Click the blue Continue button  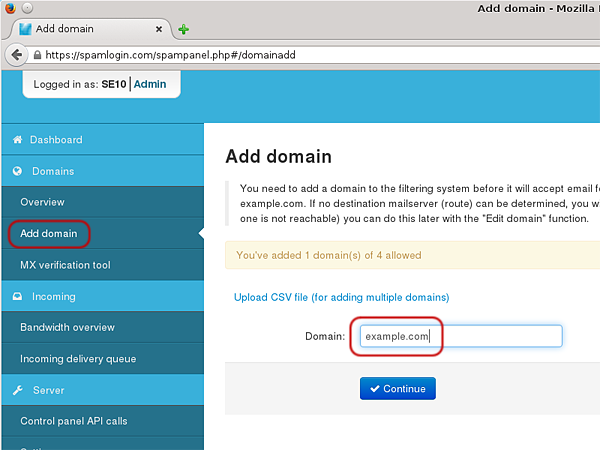tap(398, 388)
